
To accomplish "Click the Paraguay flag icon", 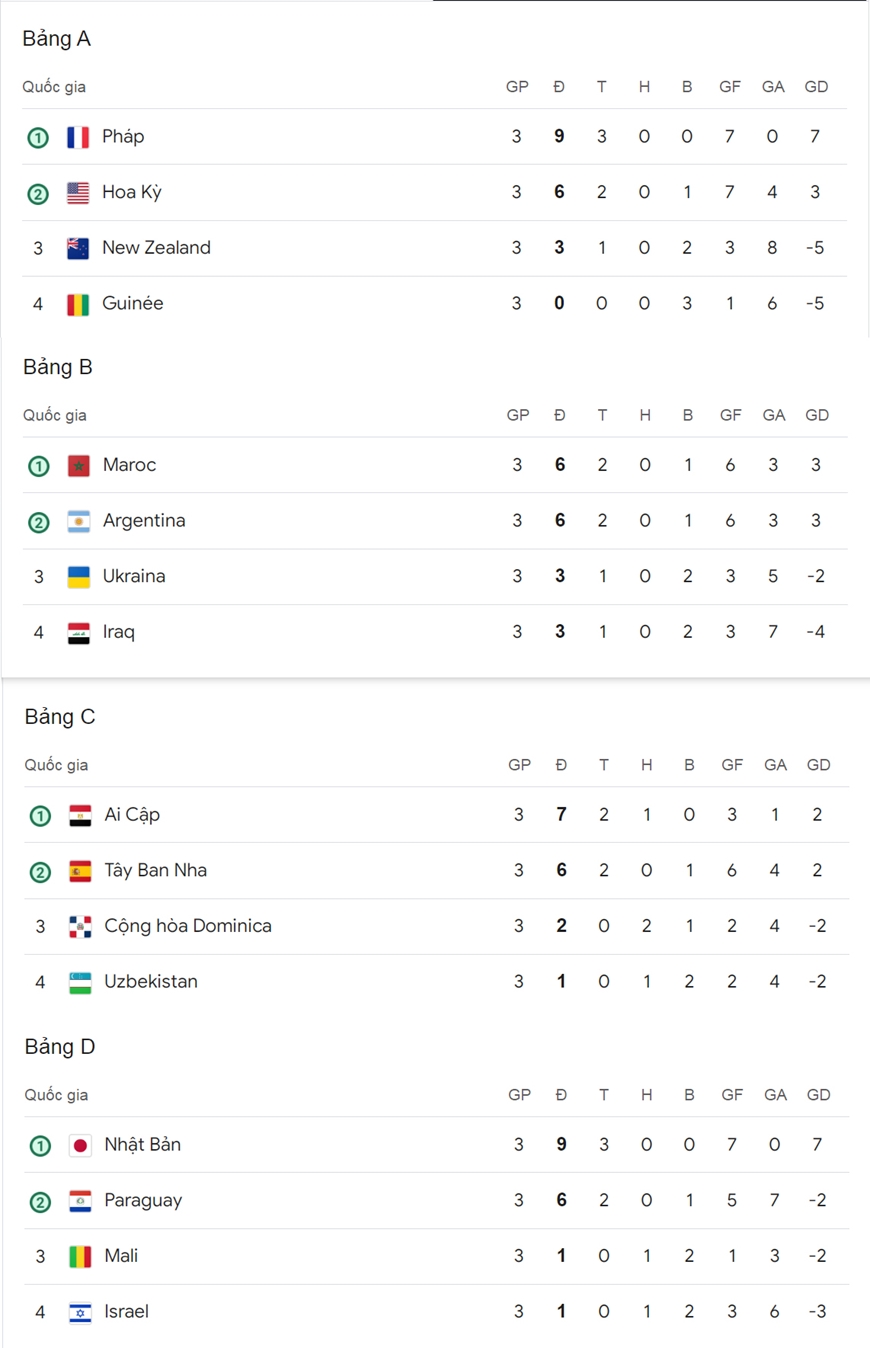I will [x=80, y=1201].
